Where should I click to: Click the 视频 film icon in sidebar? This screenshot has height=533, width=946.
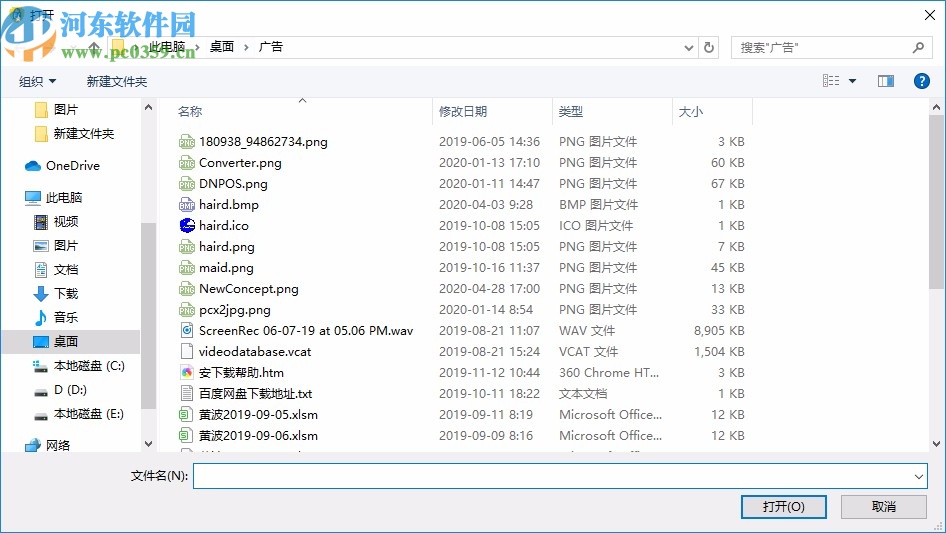(x=40, y=222)
